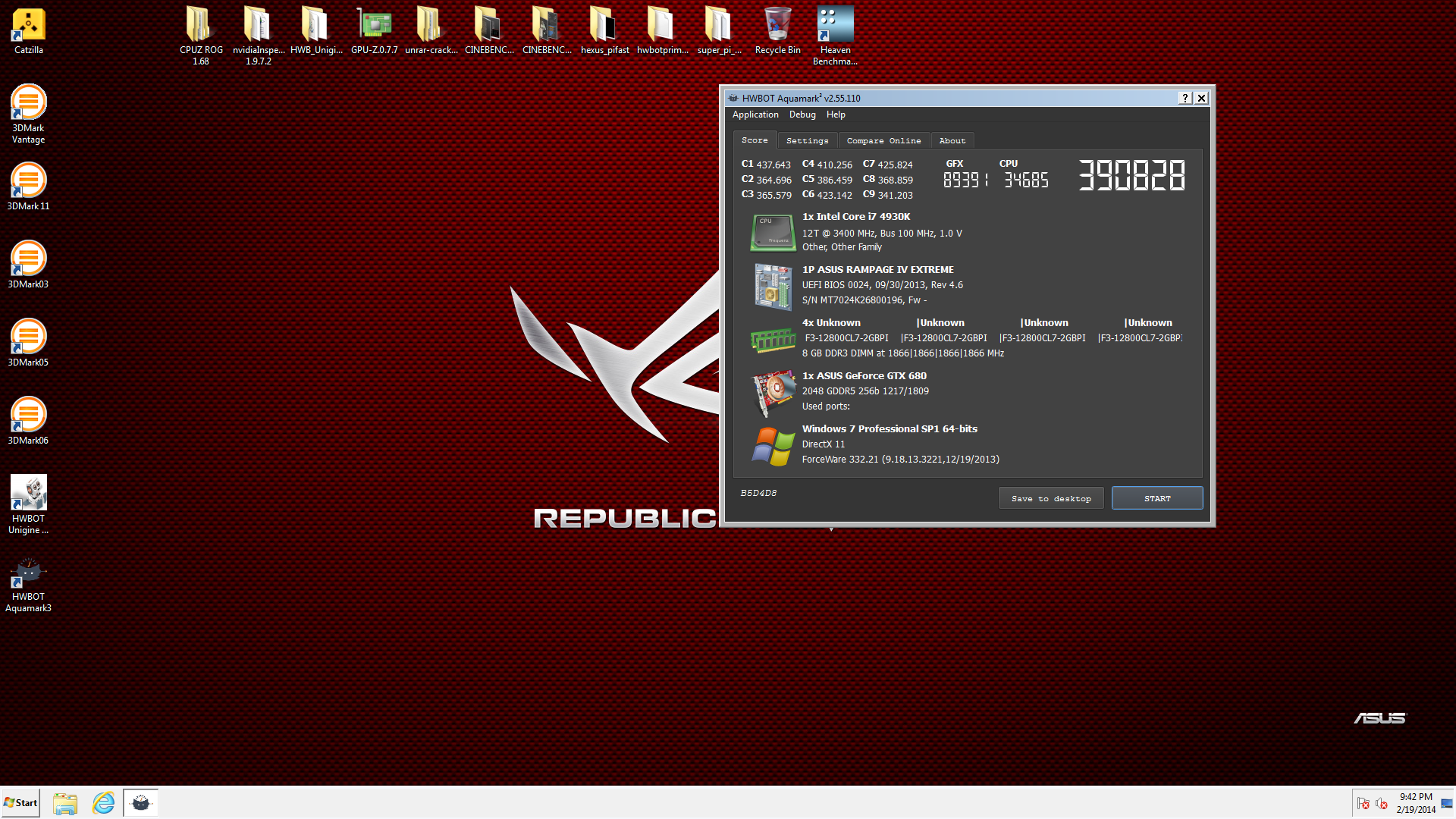The image size is (1456, 819).
Task: Click the green RAM module icon
Action: (773, 340)
